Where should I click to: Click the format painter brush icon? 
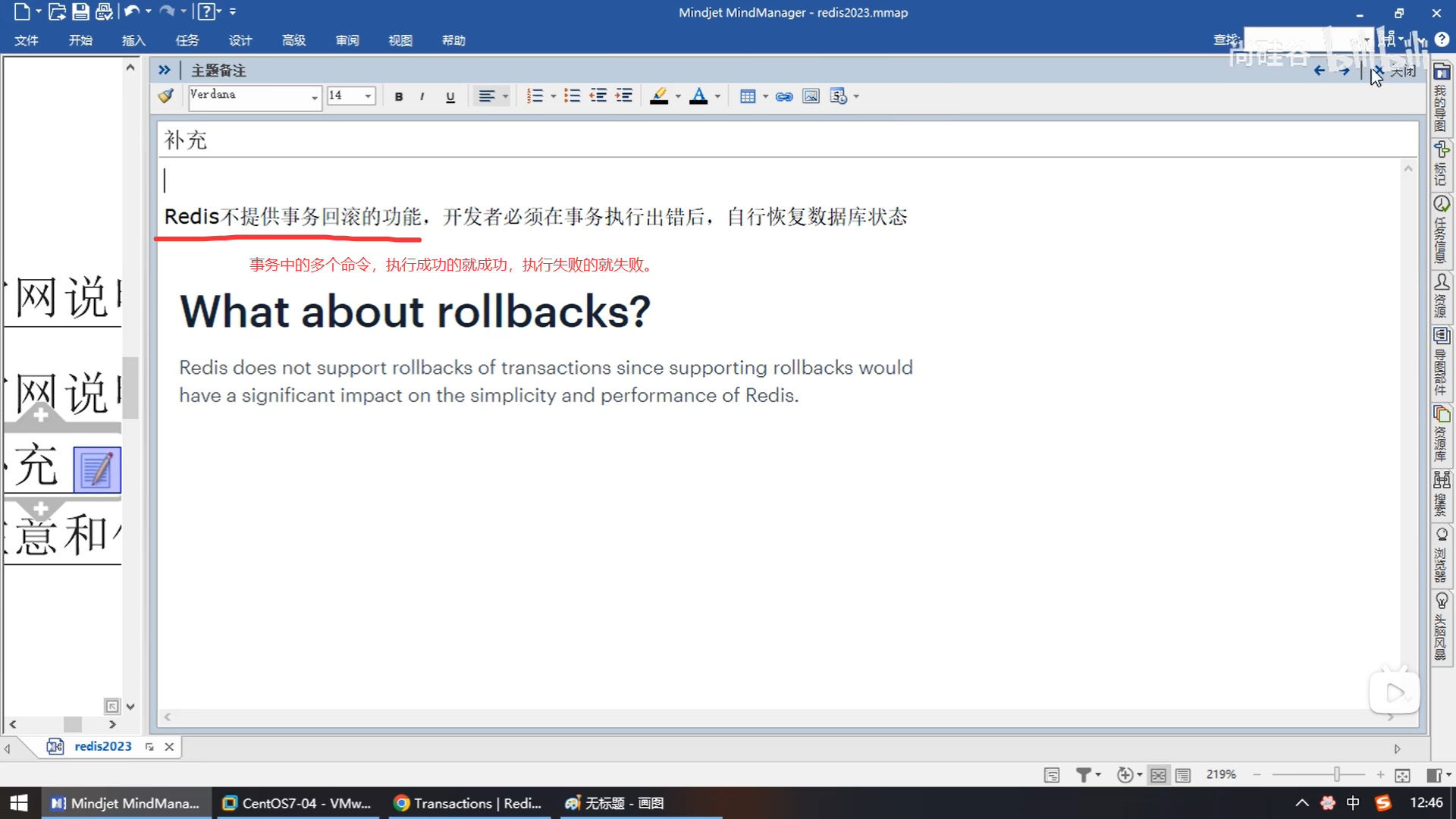click(x=165, y=96)
